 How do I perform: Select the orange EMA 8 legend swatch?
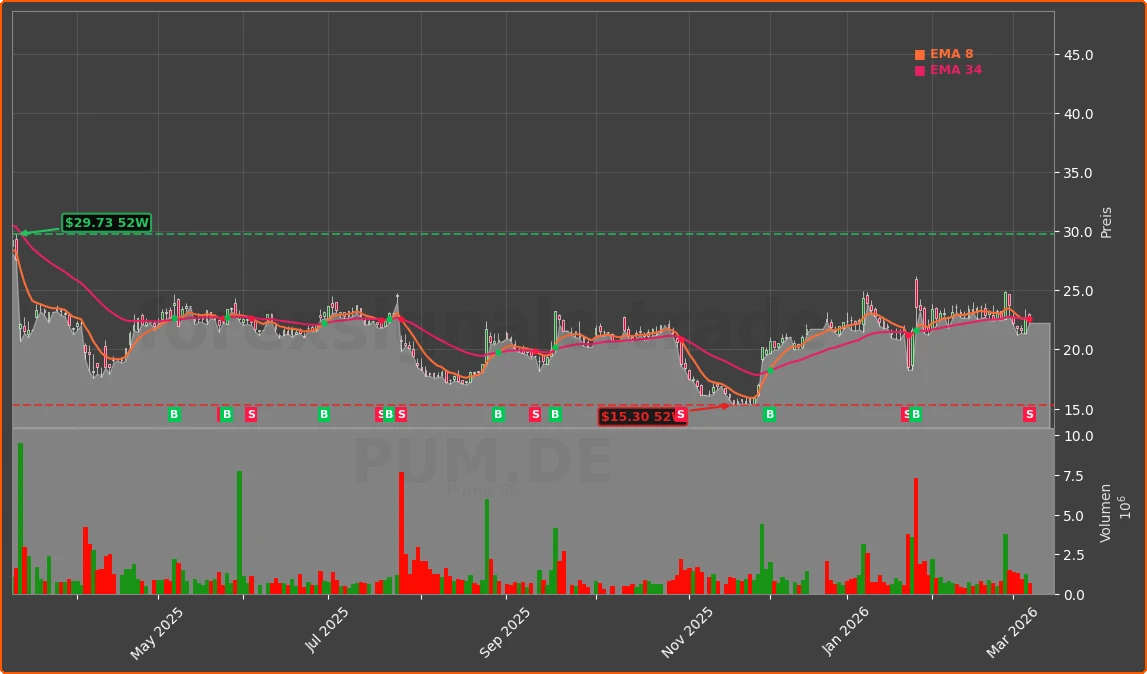pyautogui.click(x=920, y=53)
